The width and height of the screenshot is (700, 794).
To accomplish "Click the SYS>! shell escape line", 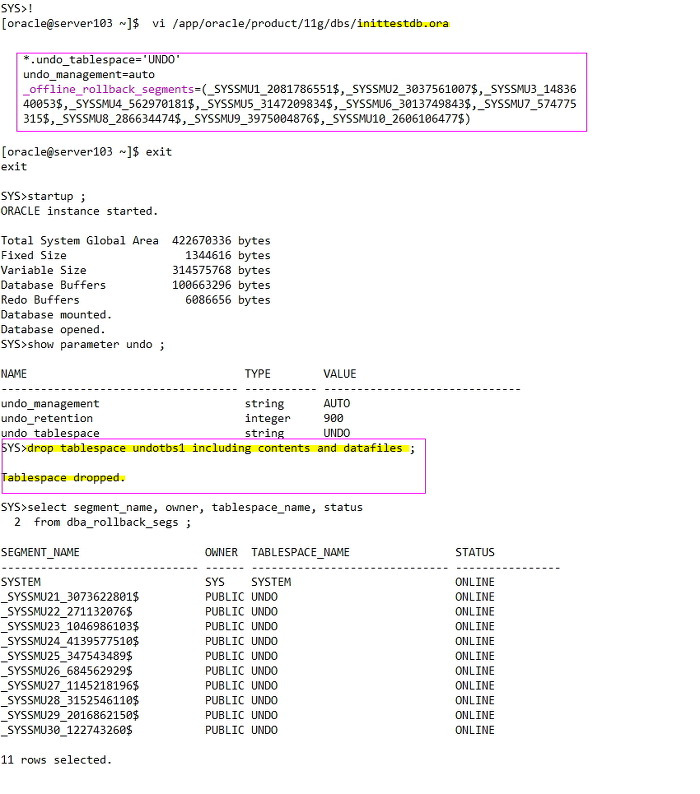I will click(x=17, y=9).
